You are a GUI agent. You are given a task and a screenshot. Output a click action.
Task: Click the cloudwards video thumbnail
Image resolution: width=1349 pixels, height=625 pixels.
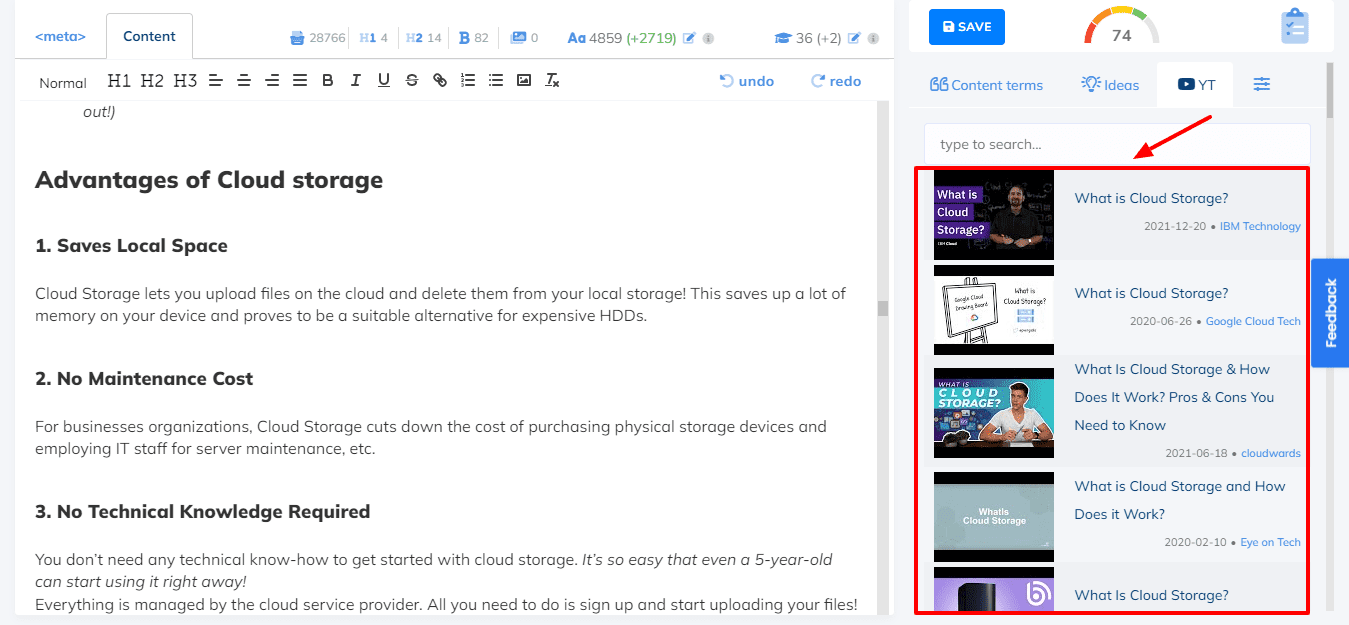(994, 413)
